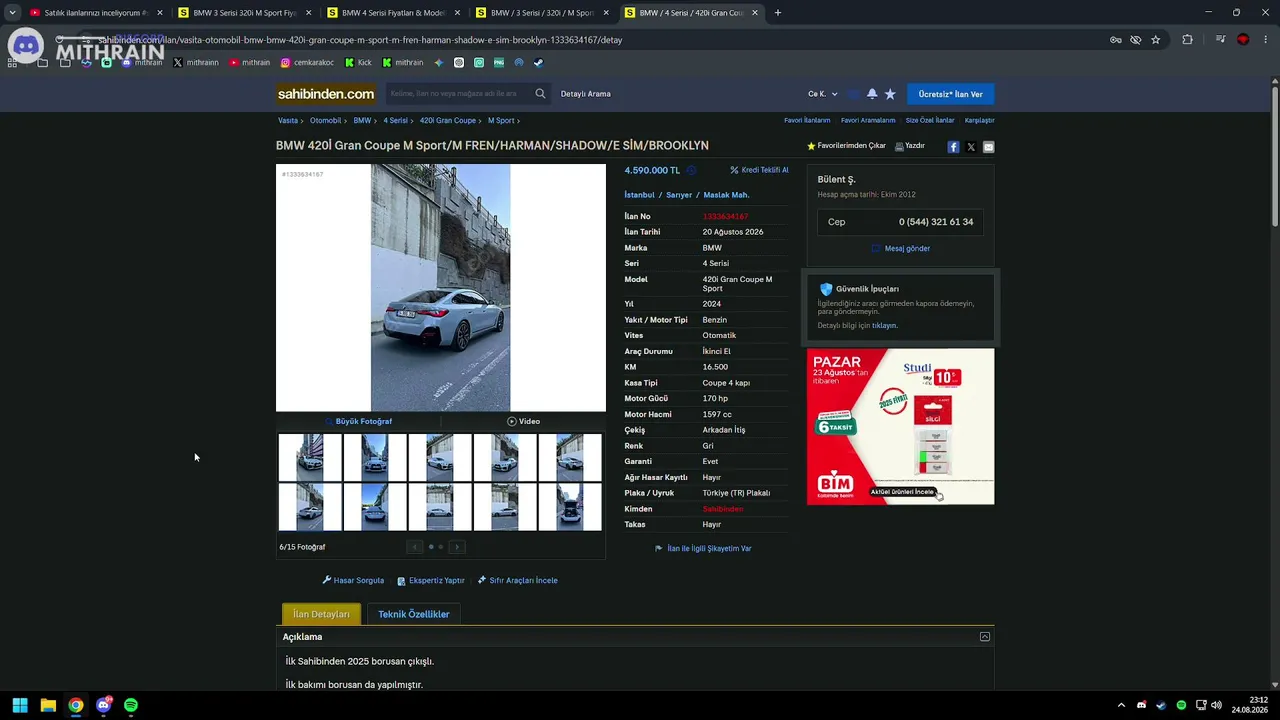Open Chrome tab search dropdown arrow
The image size is (1280, 720).
tap(12, 13)
